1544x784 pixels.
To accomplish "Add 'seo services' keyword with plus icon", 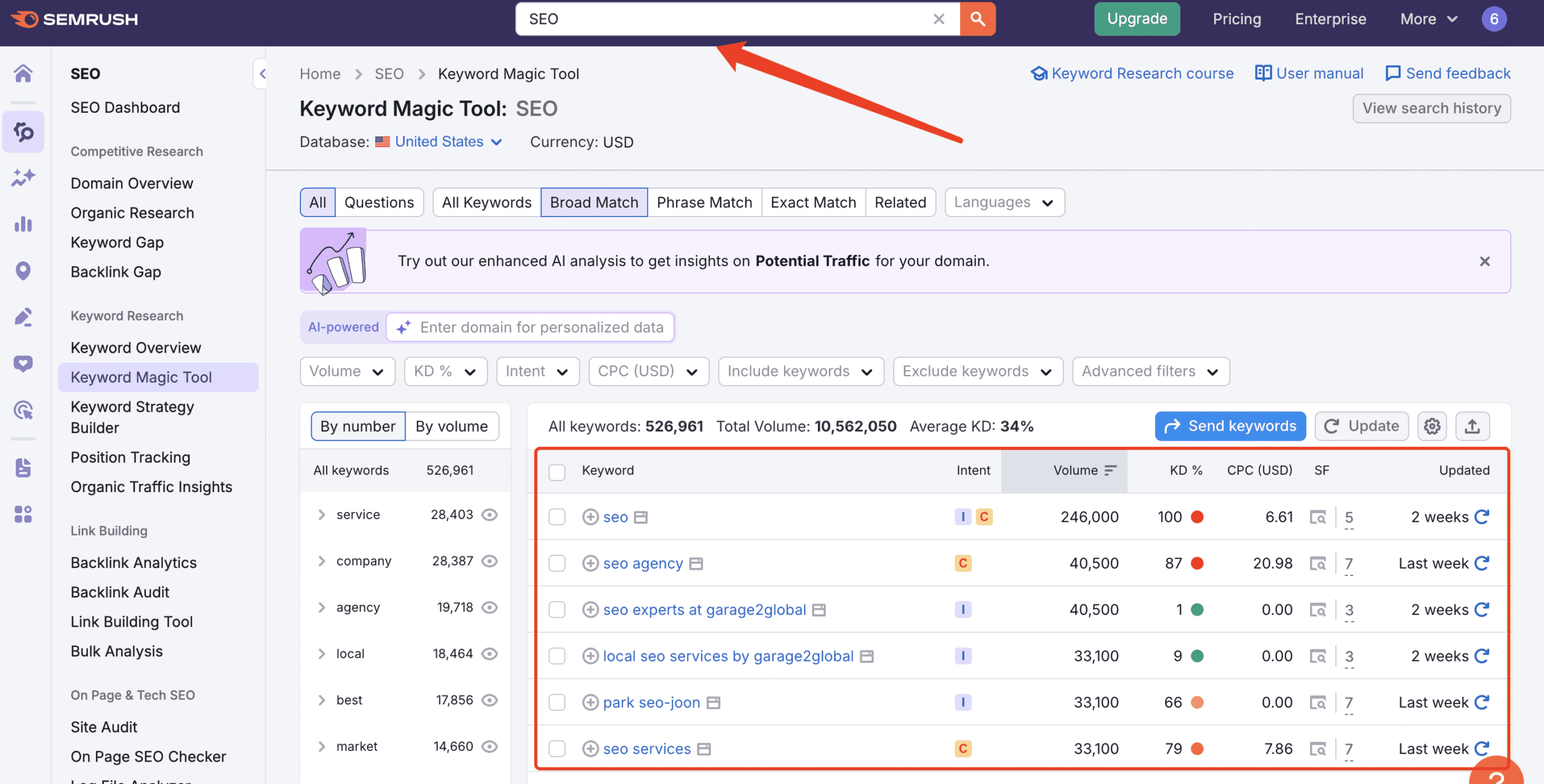I will tap(590, 748).
